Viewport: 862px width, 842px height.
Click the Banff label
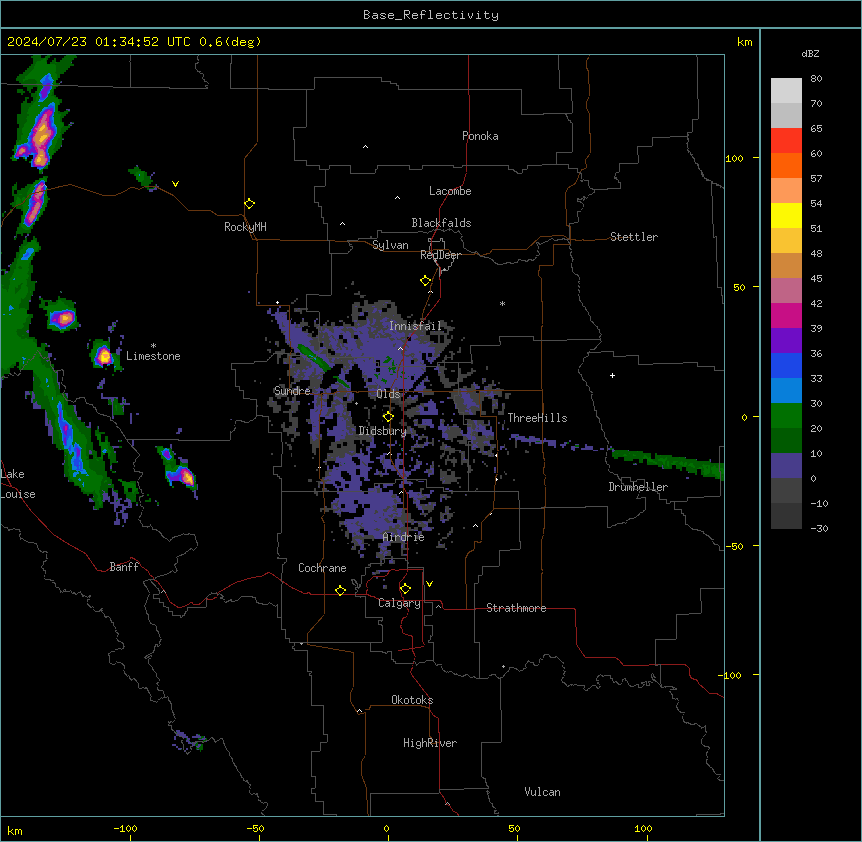[124, 567]
